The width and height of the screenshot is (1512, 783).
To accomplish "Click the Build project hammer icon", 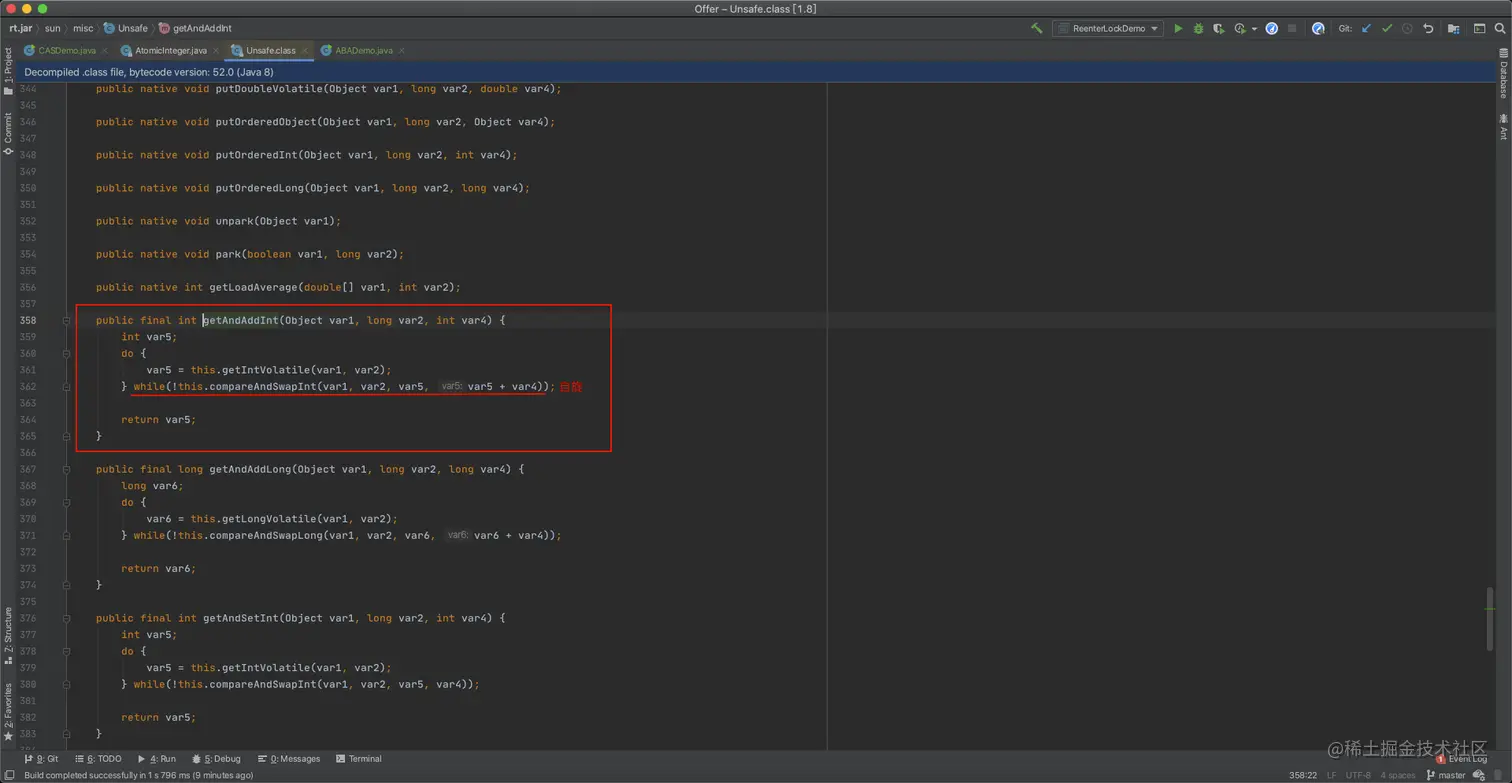I will point(1036,28).
